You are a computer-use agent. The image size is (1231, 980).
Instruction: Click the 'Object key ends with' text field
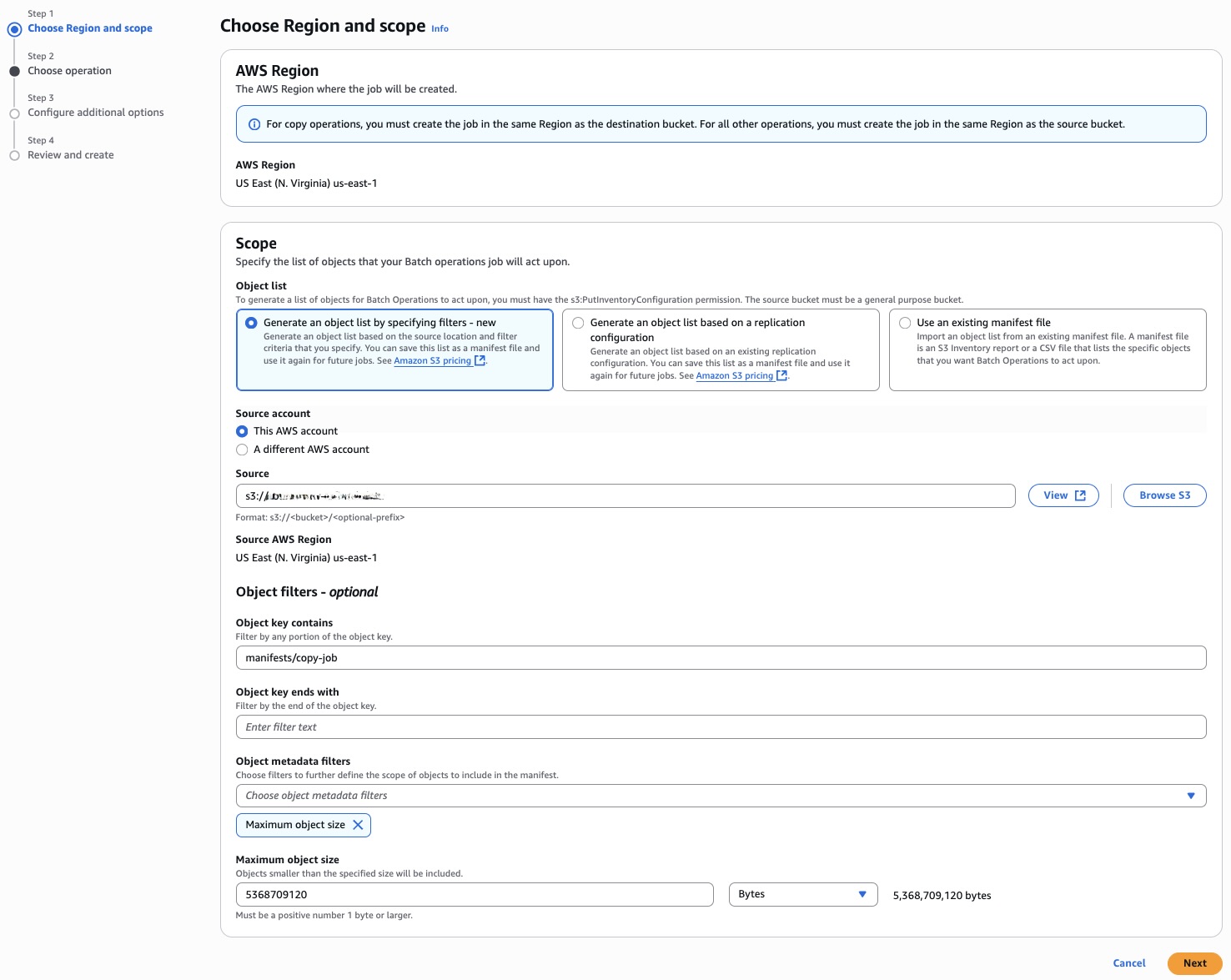[x=721, y=727]
